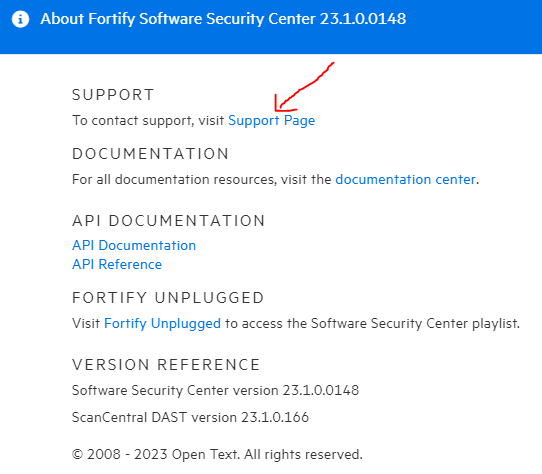Image resolution: width=542 pixels, height=474 pixels.
Task: Click the Open Text copyright notice
Action: tap(217, 454)
